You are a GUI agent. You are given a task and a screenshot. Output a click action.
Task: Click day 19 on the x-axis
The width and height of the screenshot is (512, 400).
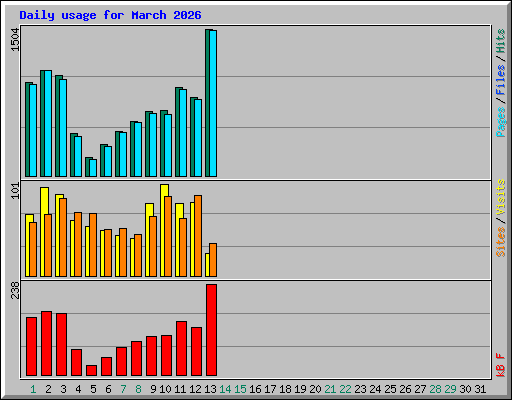(x=300, y=389)
